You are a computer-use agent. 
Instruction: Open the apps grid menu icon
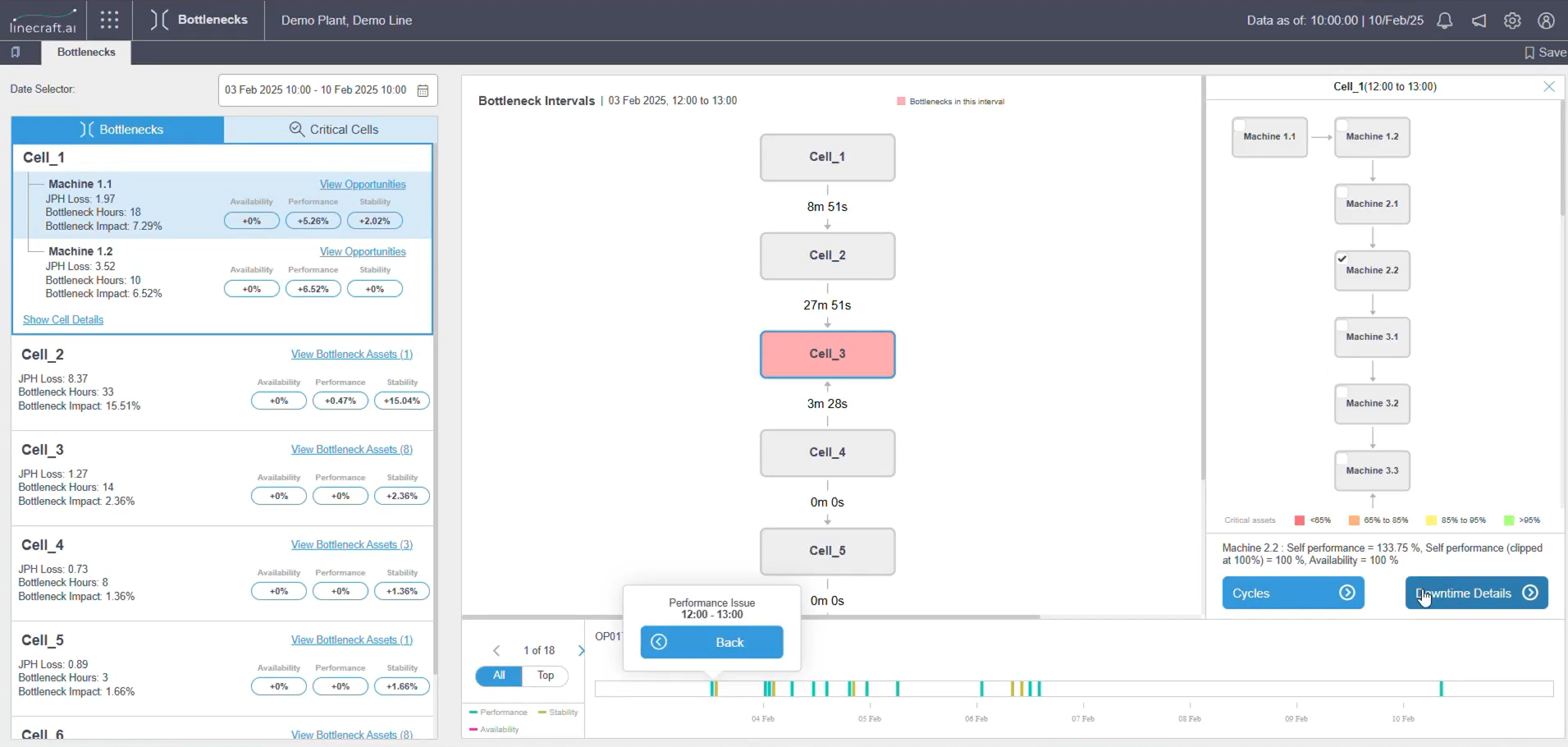point(110,20)
